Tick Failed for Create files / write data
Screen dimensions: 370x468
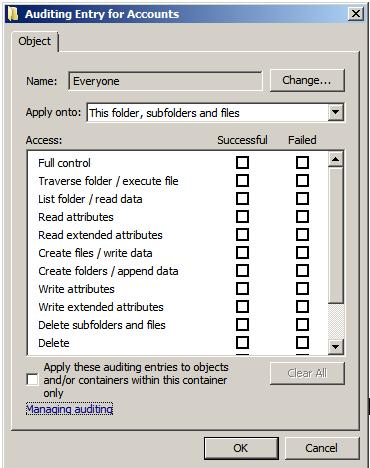pos(302,253)
